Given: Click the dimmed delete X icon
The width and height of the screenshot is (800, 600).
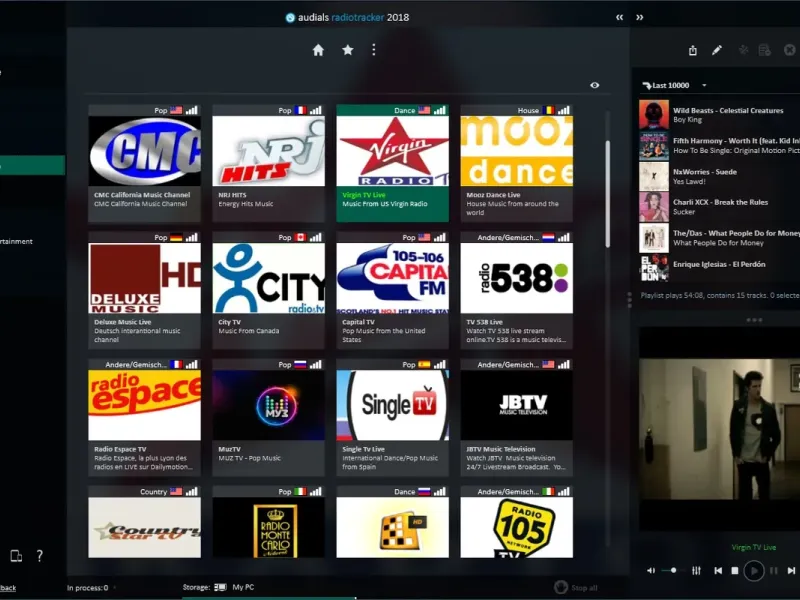Looking at the screenshot, I should pos(789,50).
